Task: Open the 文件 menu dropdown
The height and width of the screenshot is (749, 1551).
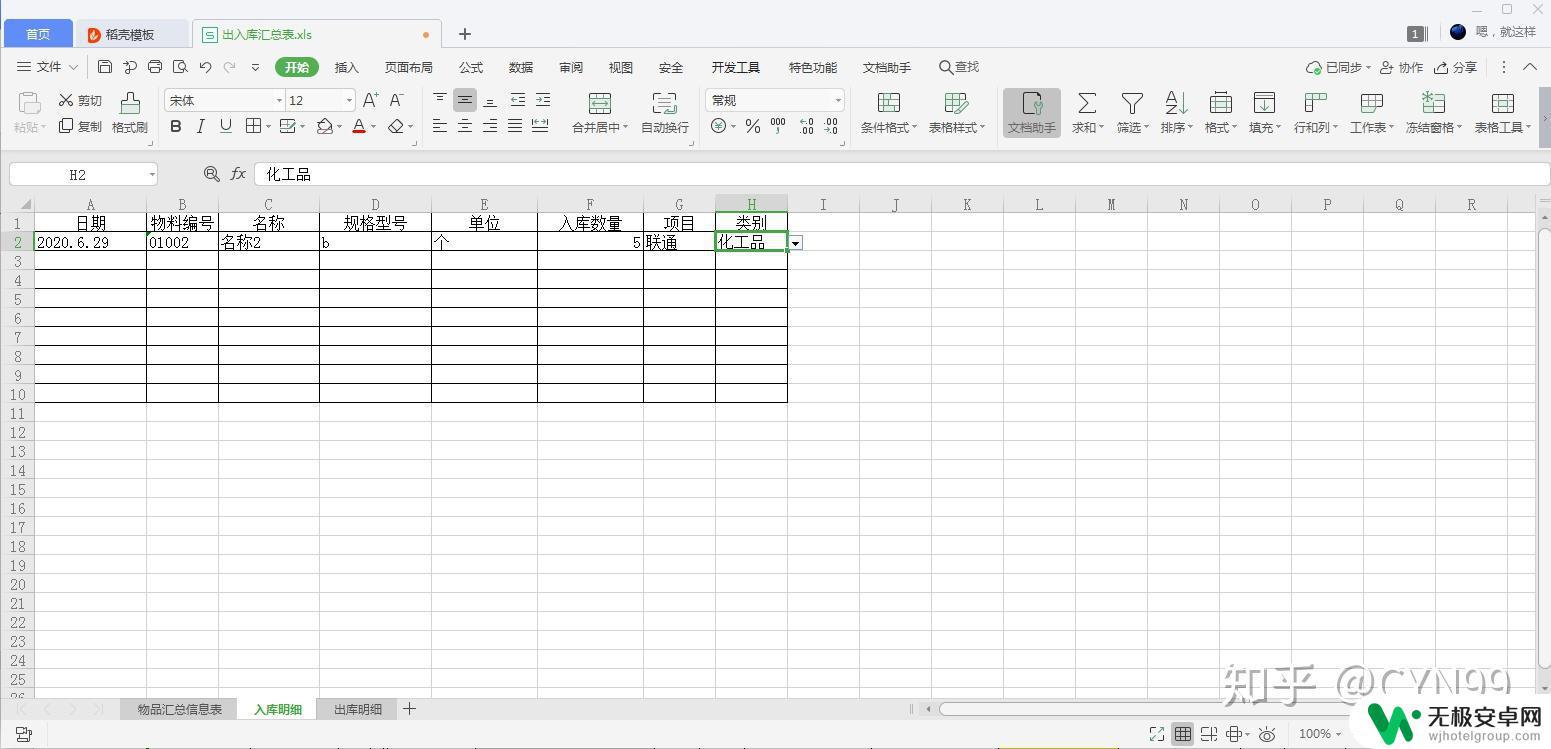Action: (48, 67)
